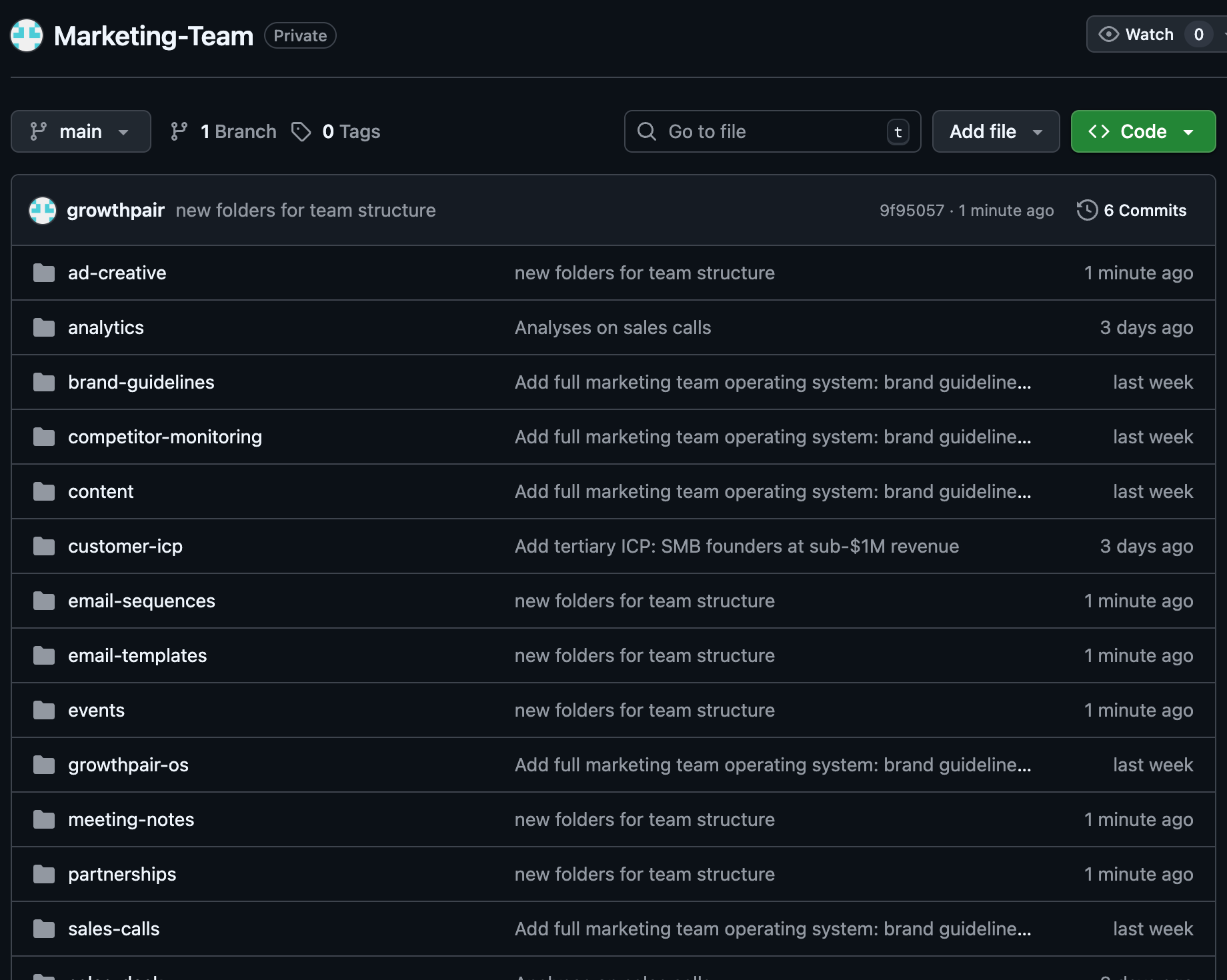Click the sales-calls folder icon
This screenshot has width=1227, height=980.
click(x=44, y=929)
